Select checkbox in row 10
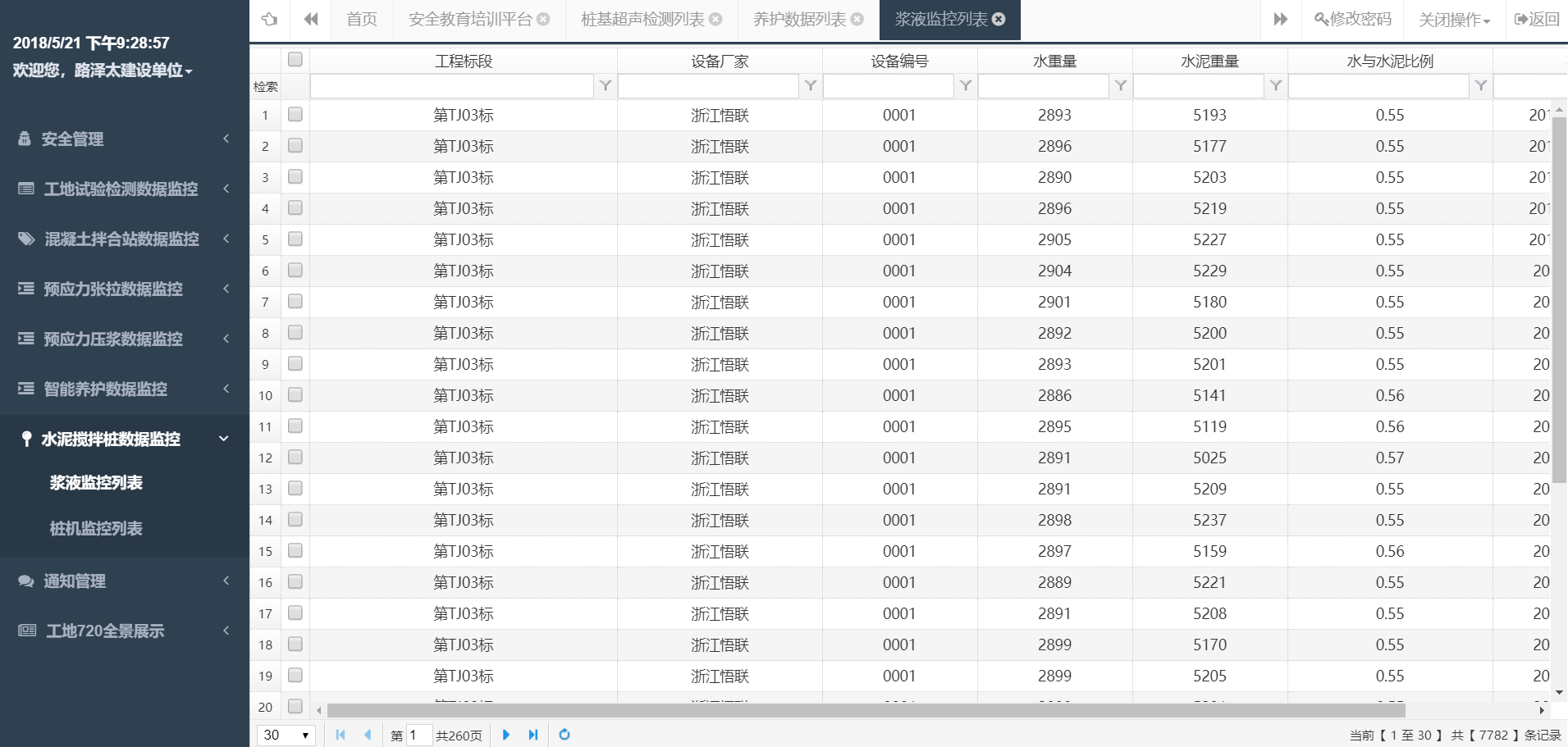Image resolution: width=1568 pixels, height=747 pixels. tap(295, 395)
